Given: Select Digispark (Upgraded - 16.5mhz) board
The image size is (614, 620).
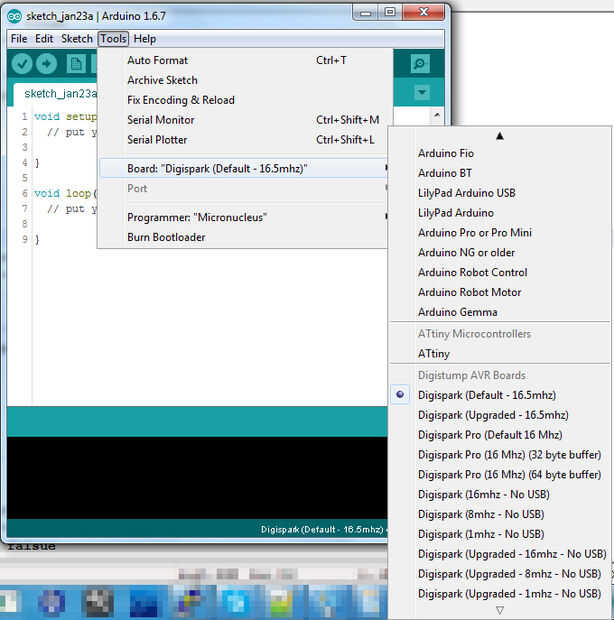Looking at the screenshot, I should [500, 415].
